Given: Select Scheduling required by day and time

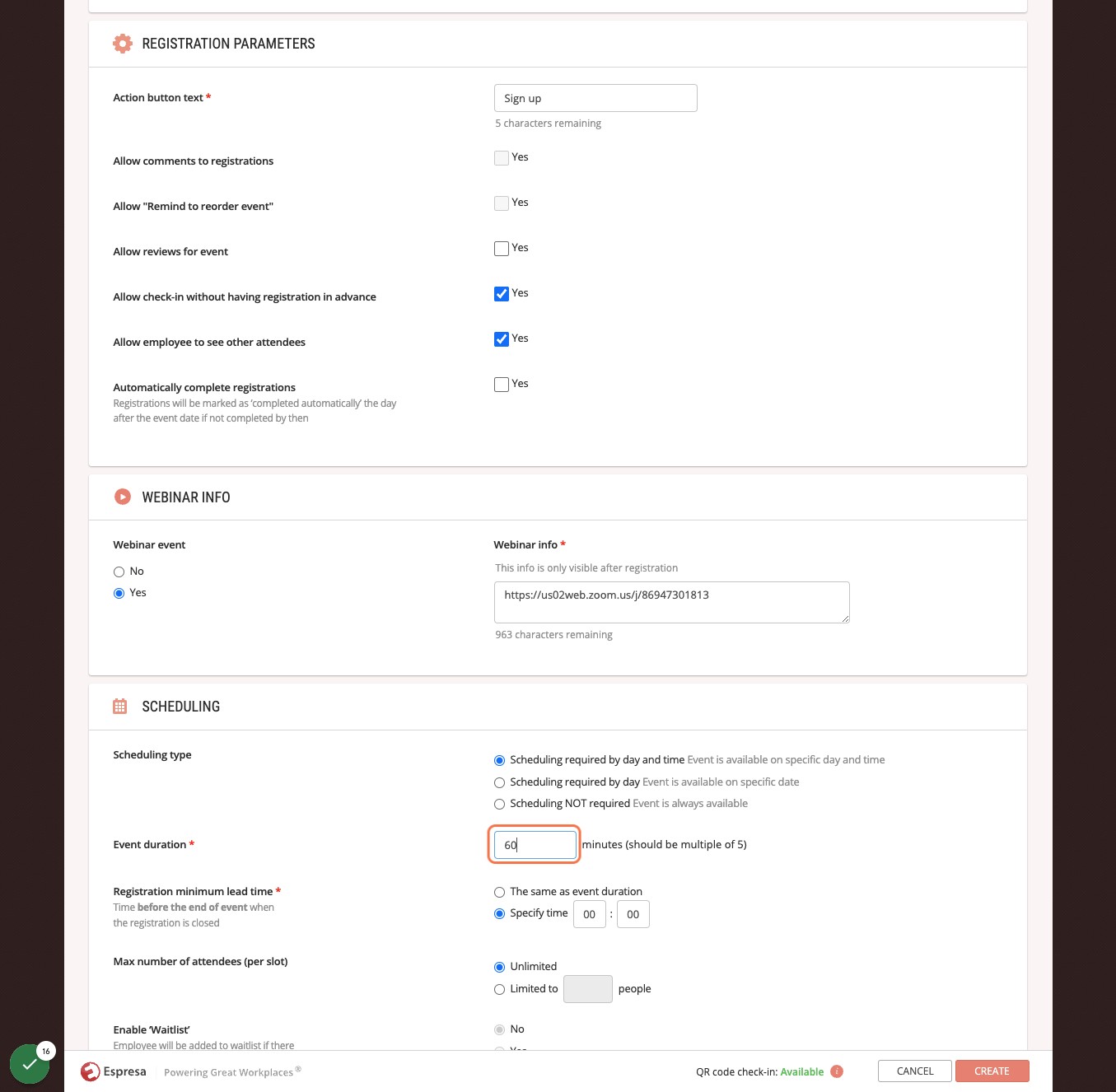Looking at the screenshot, I should tap(499, 760).
